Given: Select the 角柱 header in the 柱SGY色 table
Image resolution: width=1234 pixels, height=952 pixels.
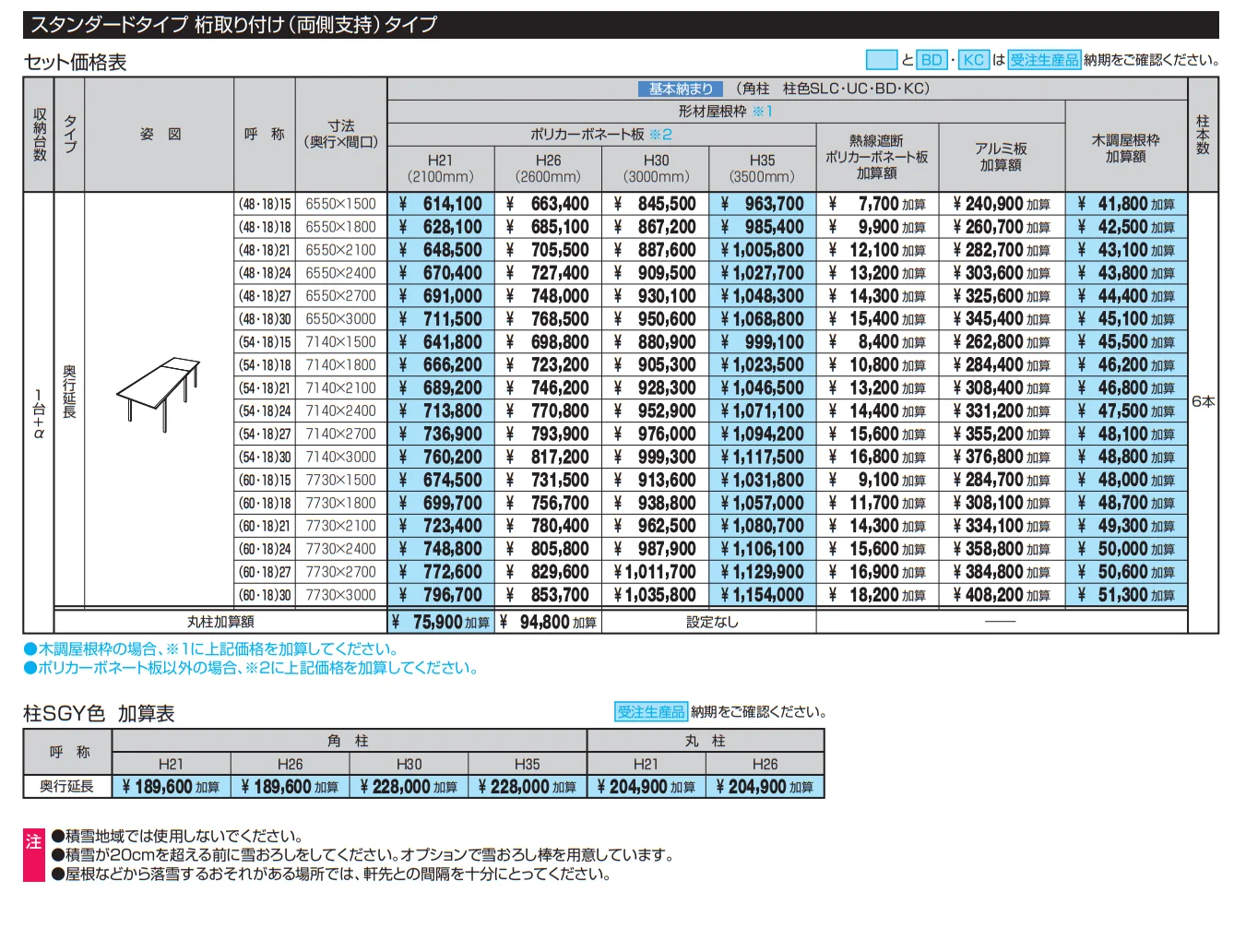Looking at the screenshot, I should point(349,741).
